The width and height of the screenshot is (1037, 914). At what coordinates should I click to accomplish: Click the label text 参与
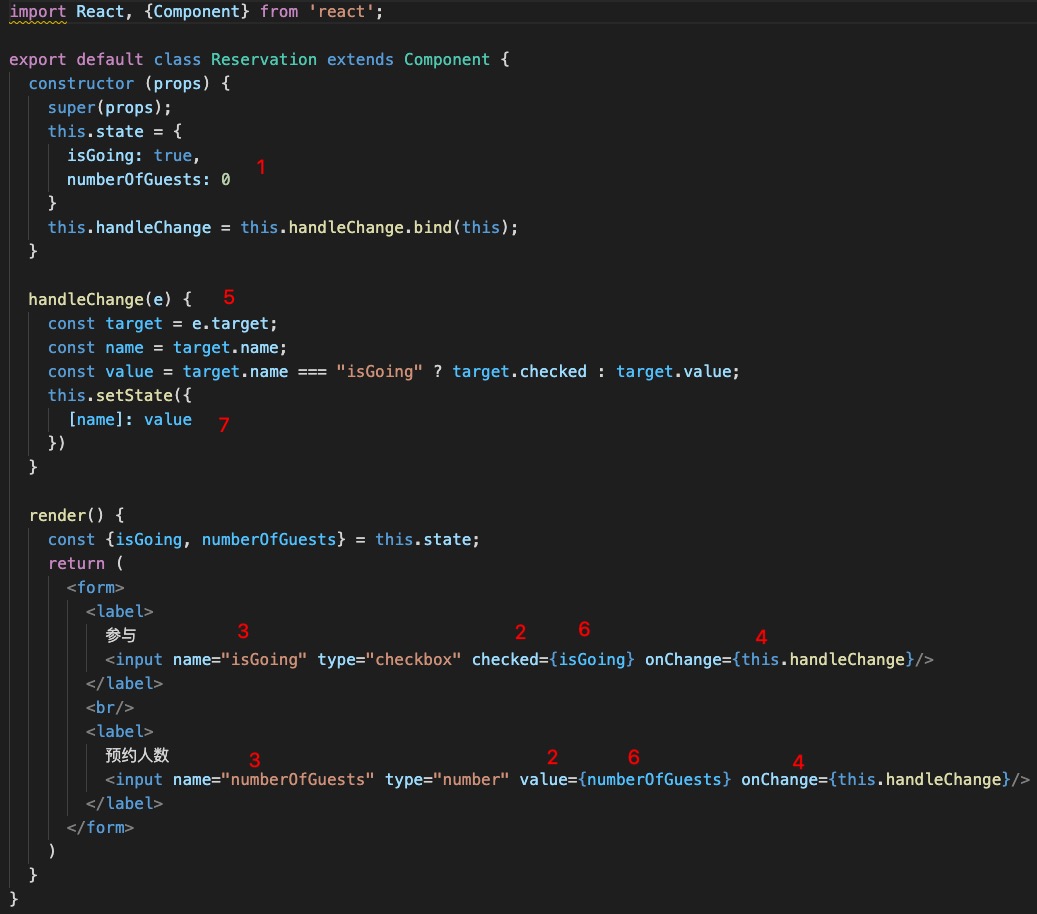120,636
